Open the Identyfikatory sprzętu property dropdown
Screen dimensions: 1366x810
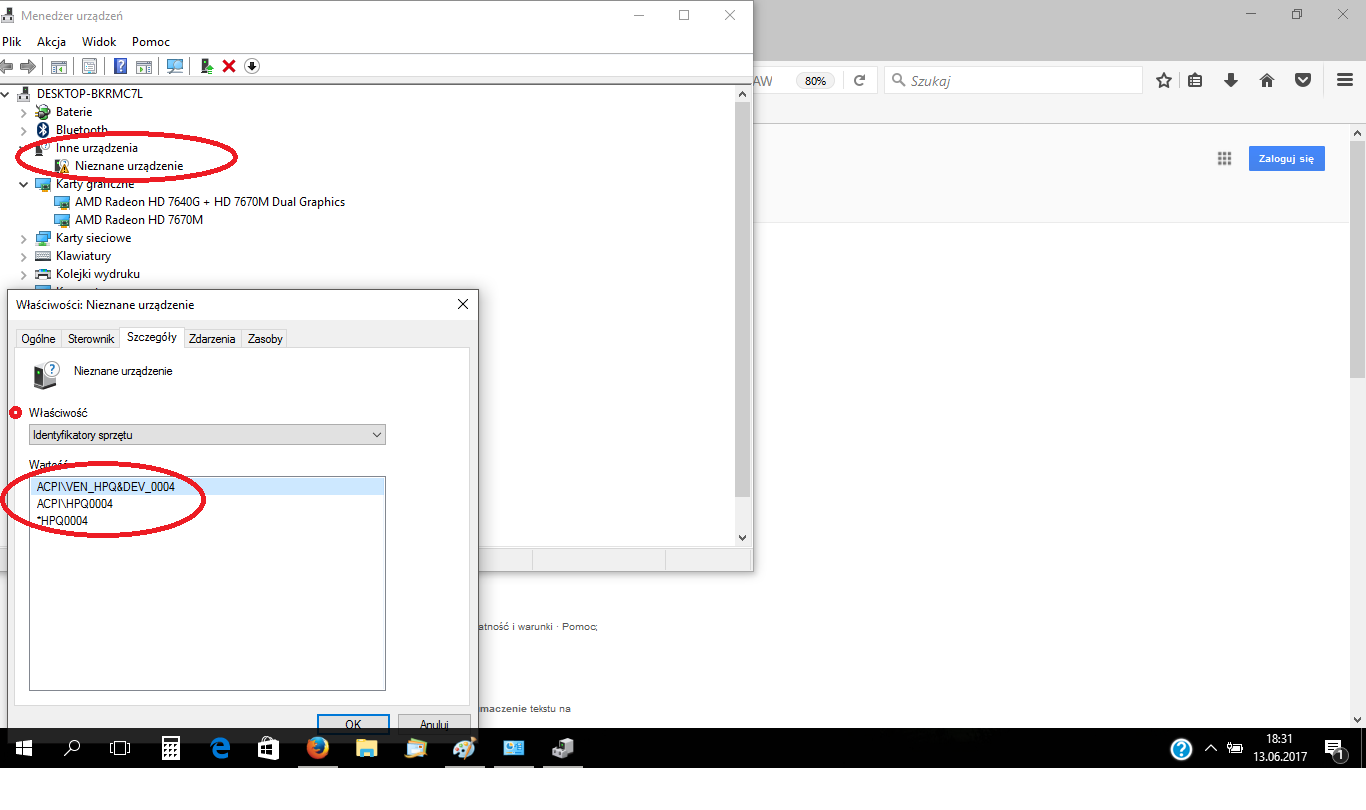click(207, 435)
